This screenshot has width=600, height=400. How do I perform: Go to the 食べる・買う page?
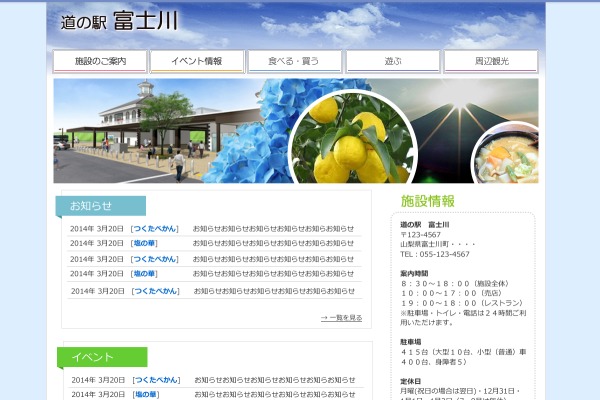(x=295, y=61)
